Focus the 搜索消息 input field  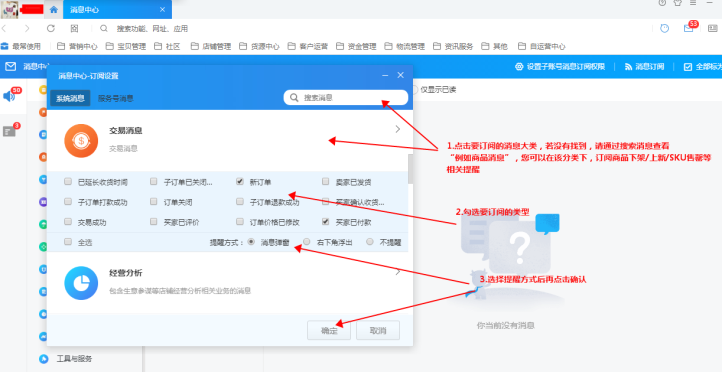(346, 98)
